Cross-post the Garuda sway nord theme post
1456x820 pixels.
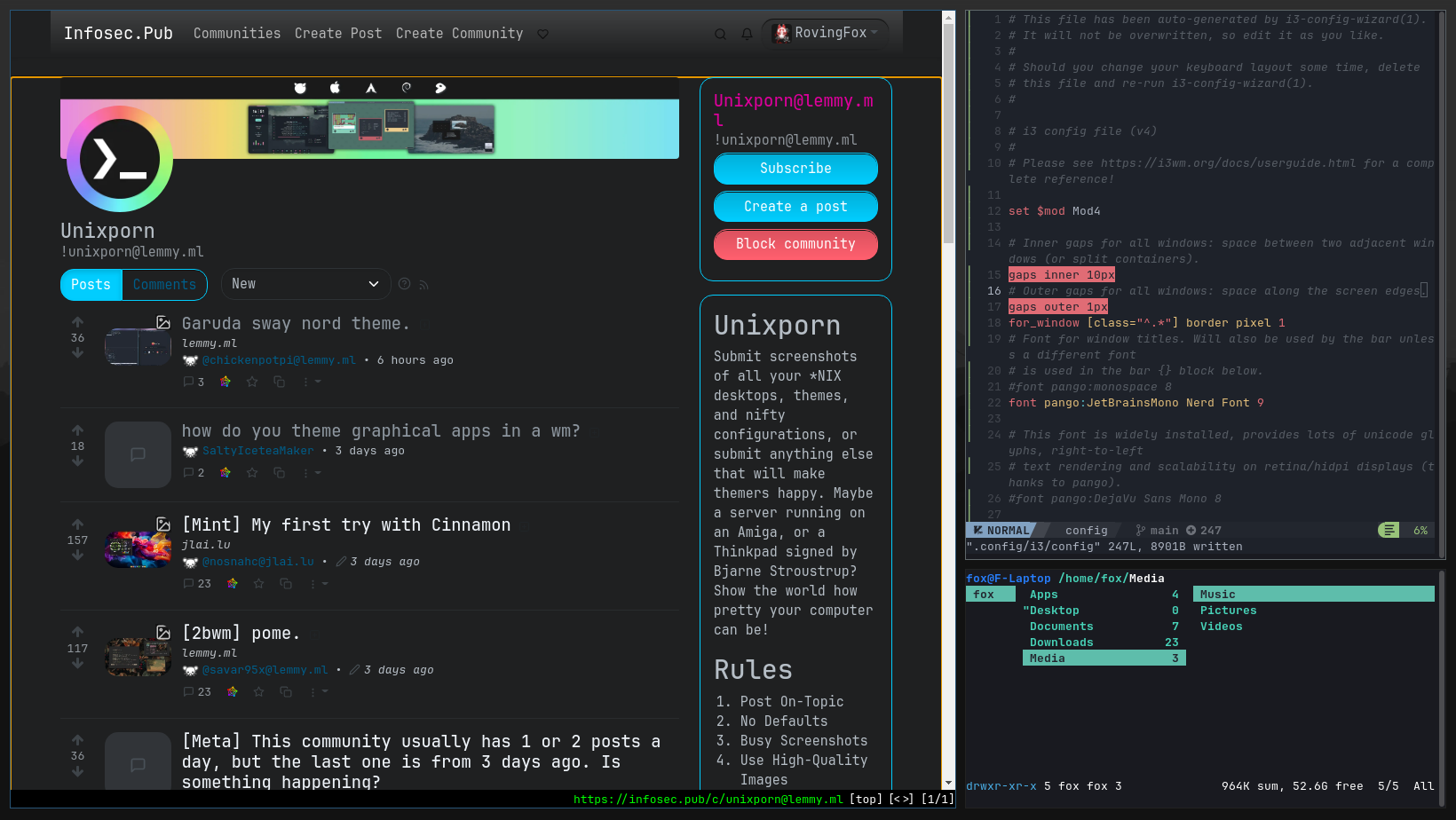click(x=279, y=382)
